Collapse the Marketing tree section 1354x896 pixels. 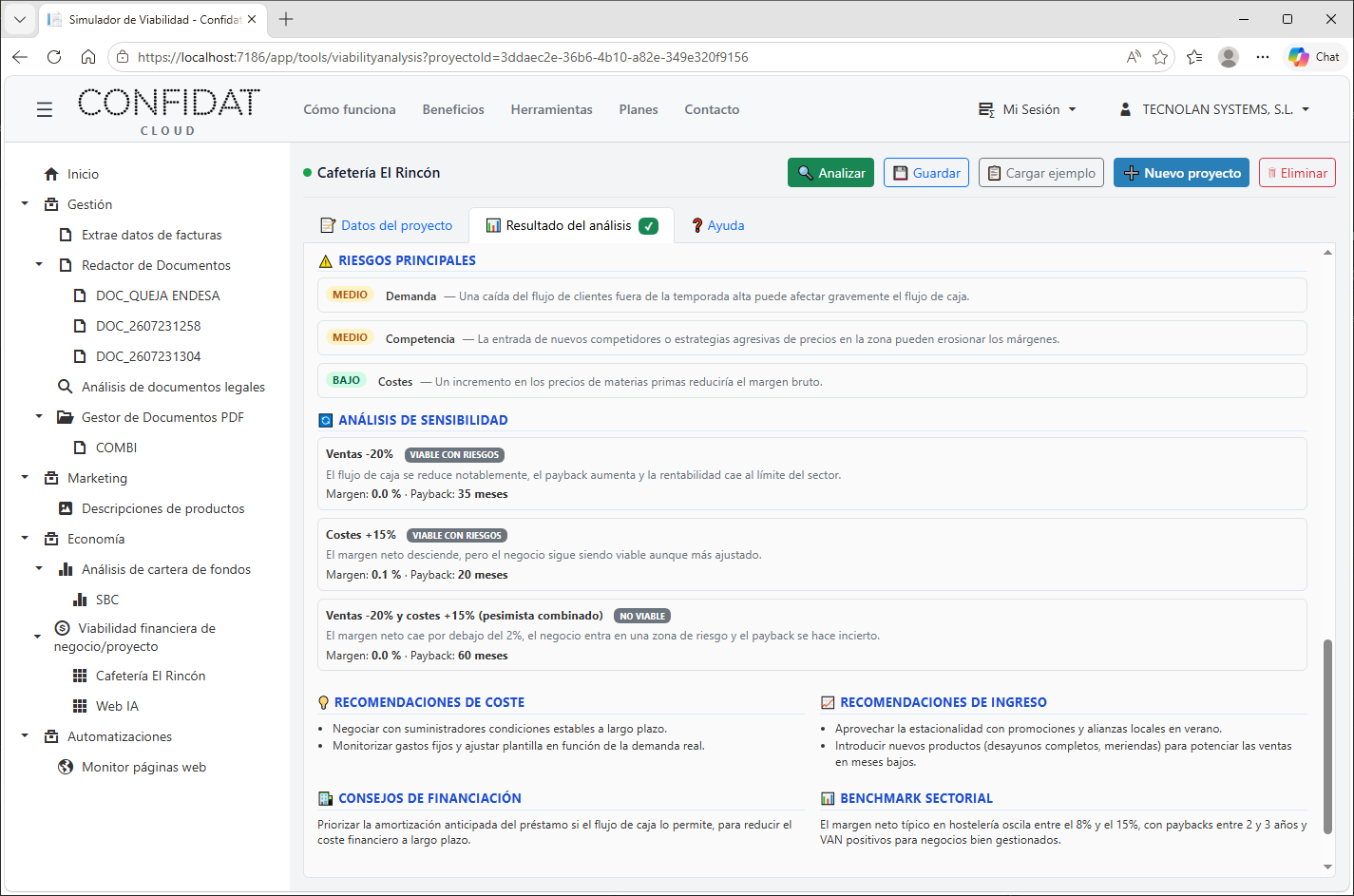tap(25, 478)
